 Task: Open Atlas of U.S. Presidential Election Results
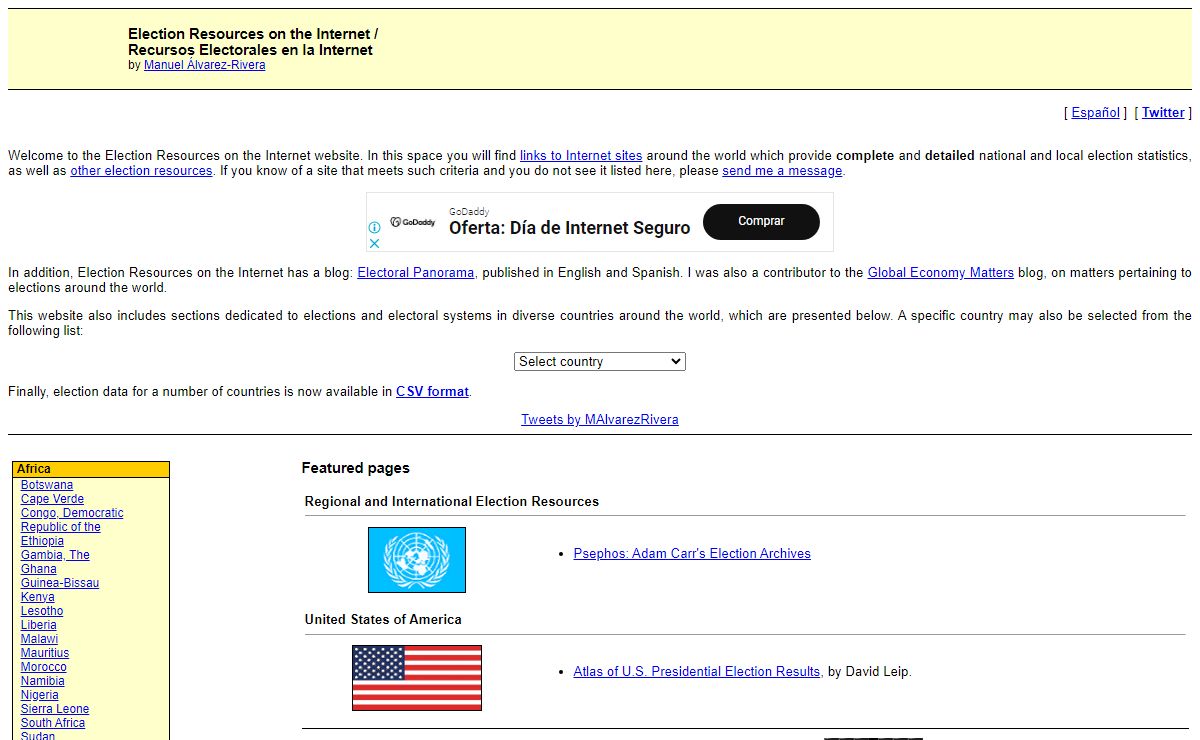(x=696, y=672)
